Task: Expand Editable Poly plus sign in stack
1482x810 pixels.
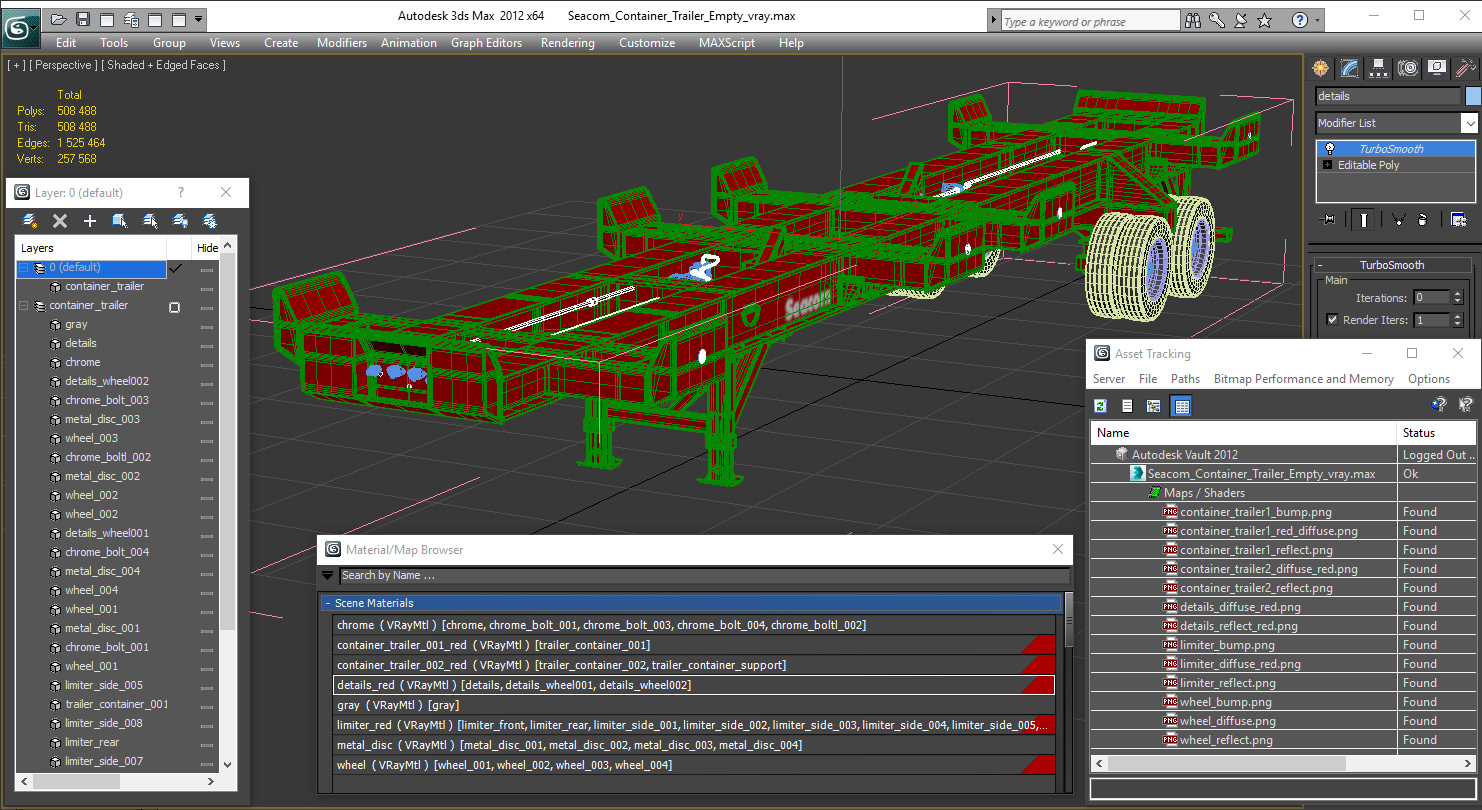Action: pos(1328,165)
